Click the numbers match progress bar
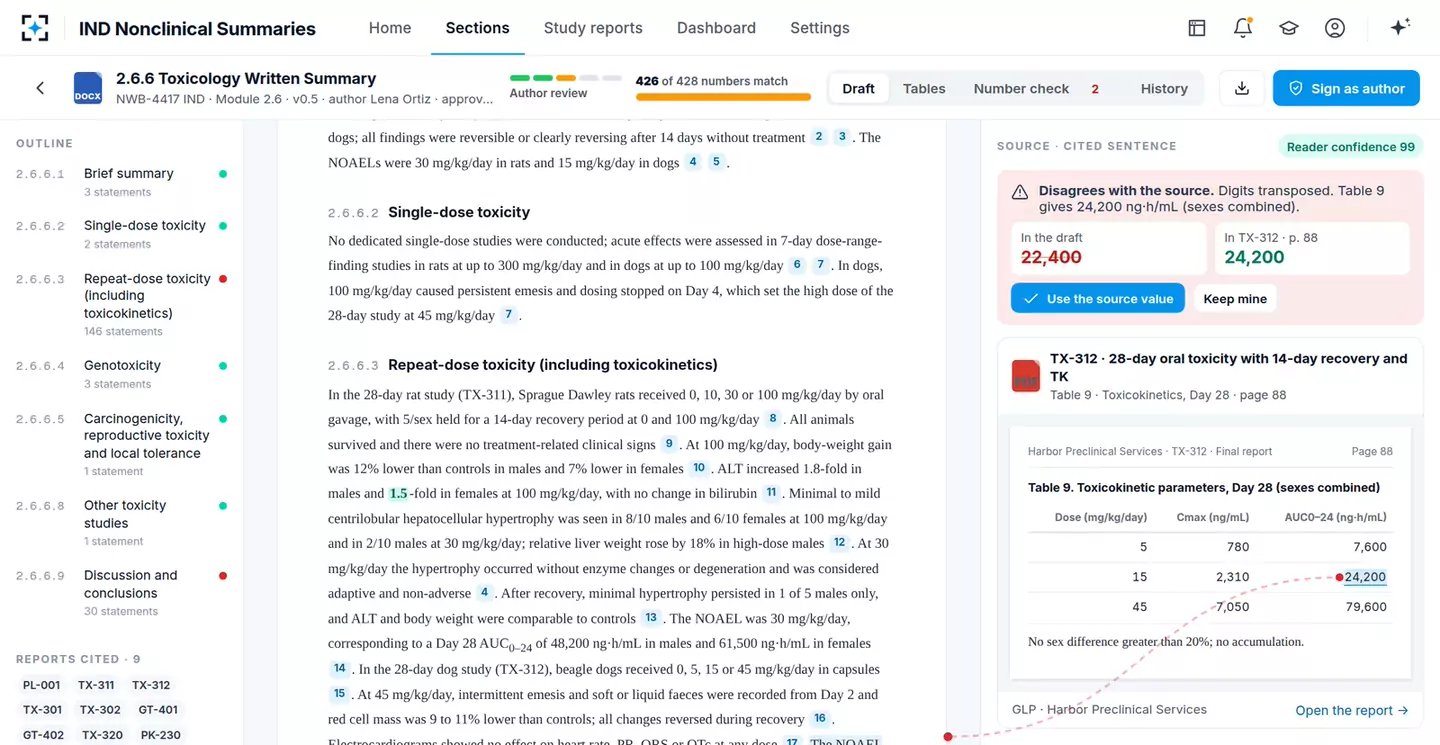1440x745 pixels. (x=723, y=97)
